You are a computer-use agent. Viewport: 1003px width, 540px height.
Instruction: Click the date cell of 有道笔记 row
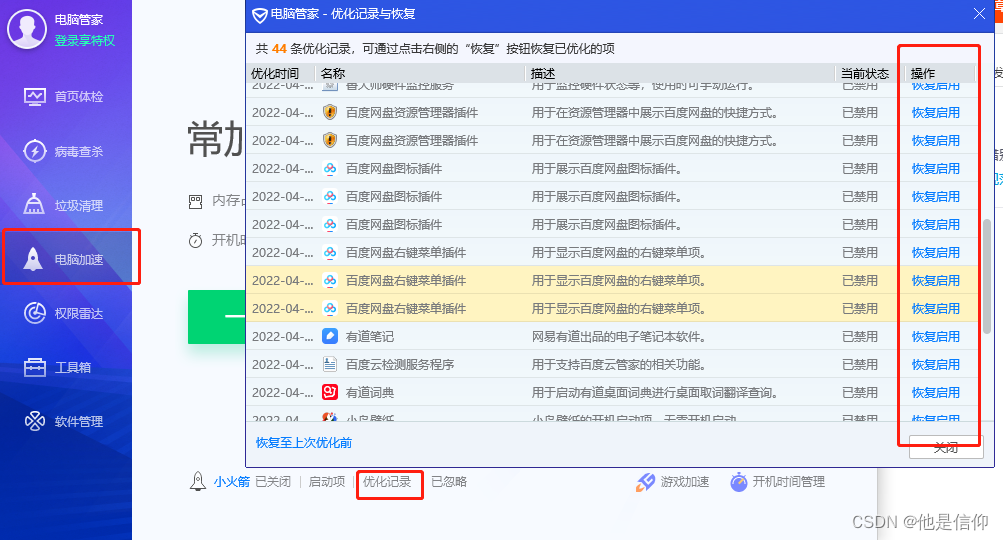(282, 337)
